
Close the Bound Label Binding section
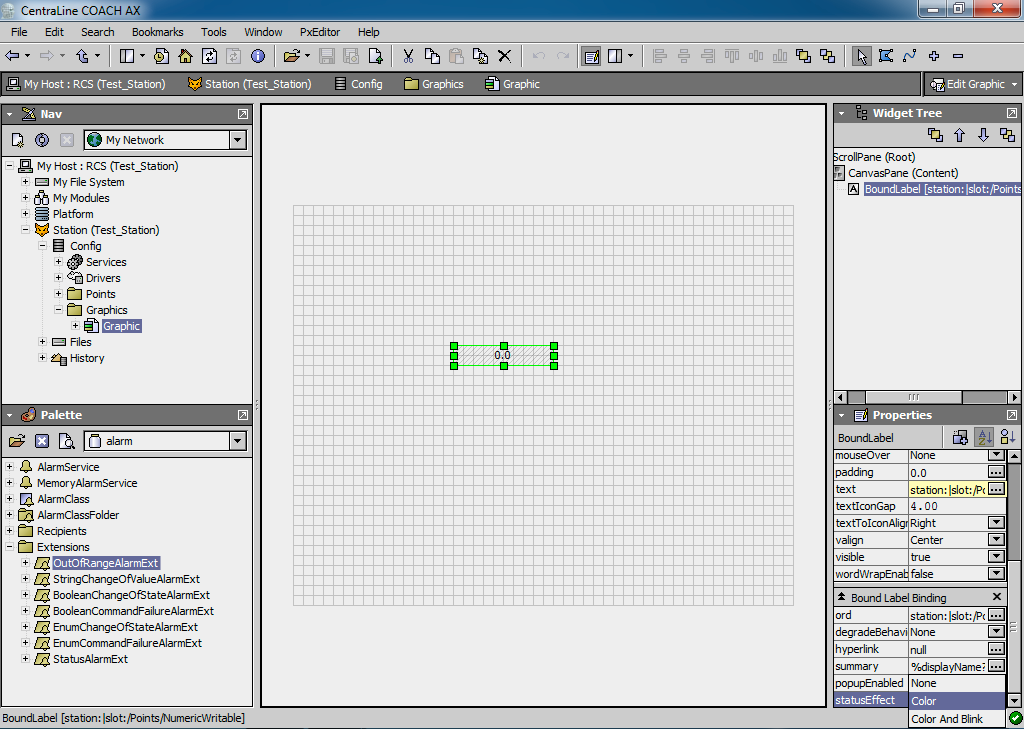click(997, 597)
